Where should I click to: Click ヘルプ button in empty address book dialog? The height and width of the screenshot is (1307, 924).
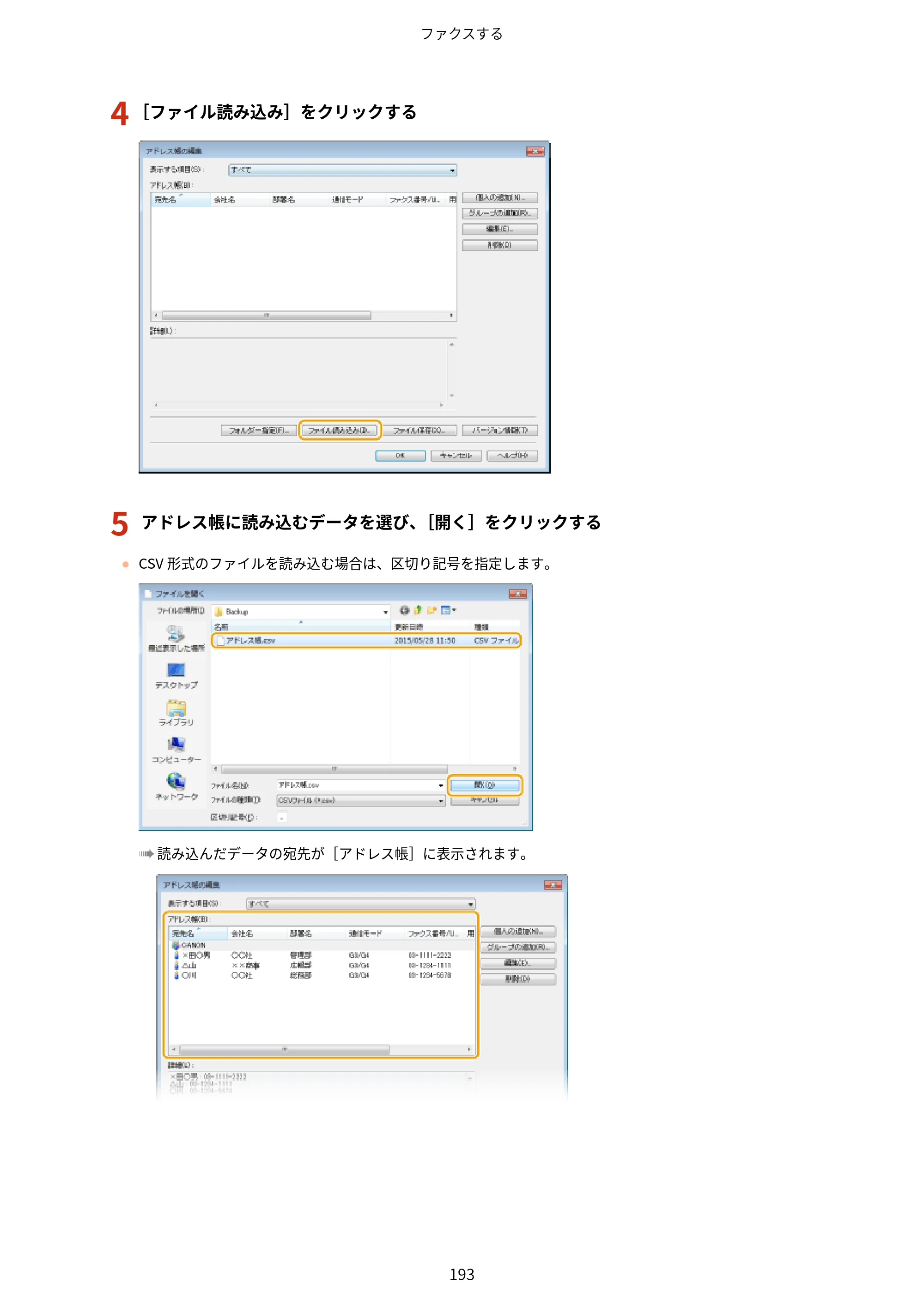click(512, 456)
